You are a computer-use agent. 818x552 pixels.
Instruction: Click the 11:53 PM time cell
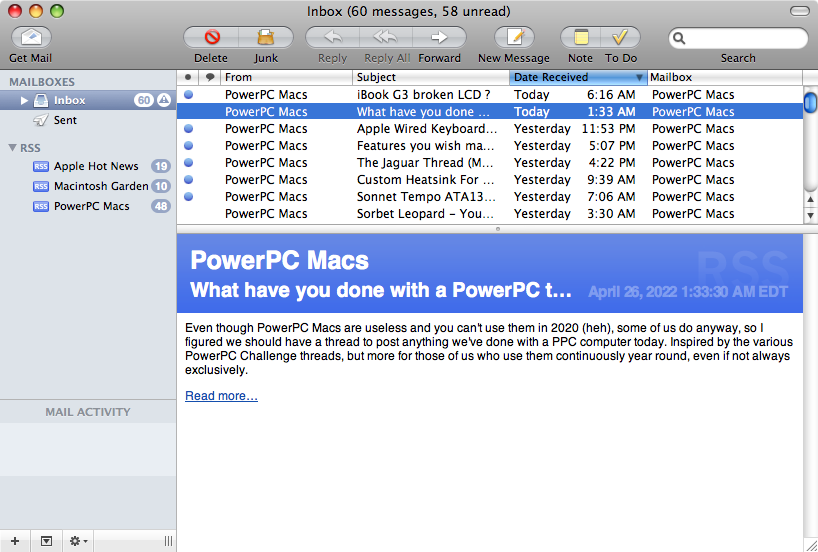pyautogui.click(x=608, y=128)
